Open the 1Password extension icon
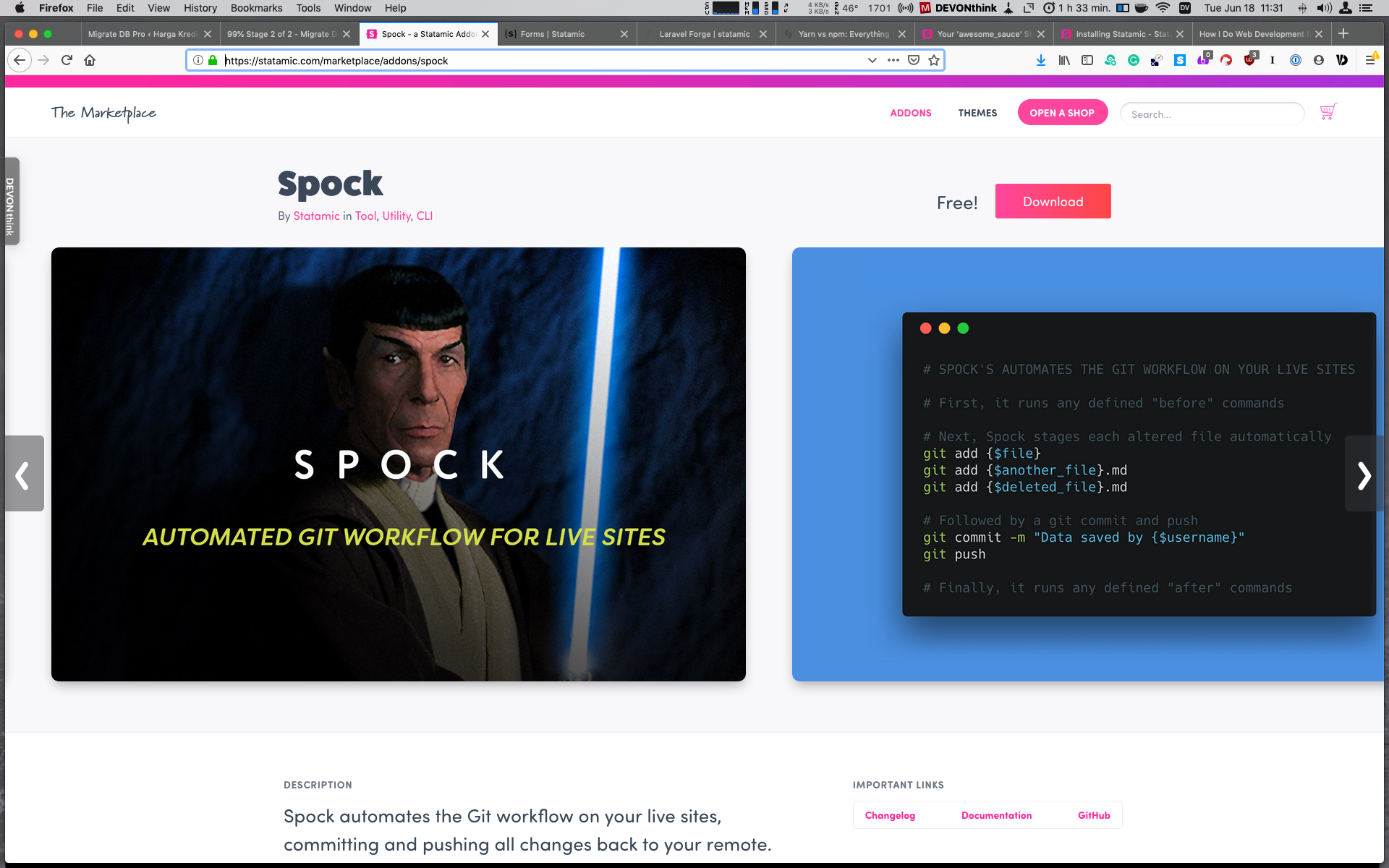The width and height of the screenshot is (1389, 868). (1296, 61)
